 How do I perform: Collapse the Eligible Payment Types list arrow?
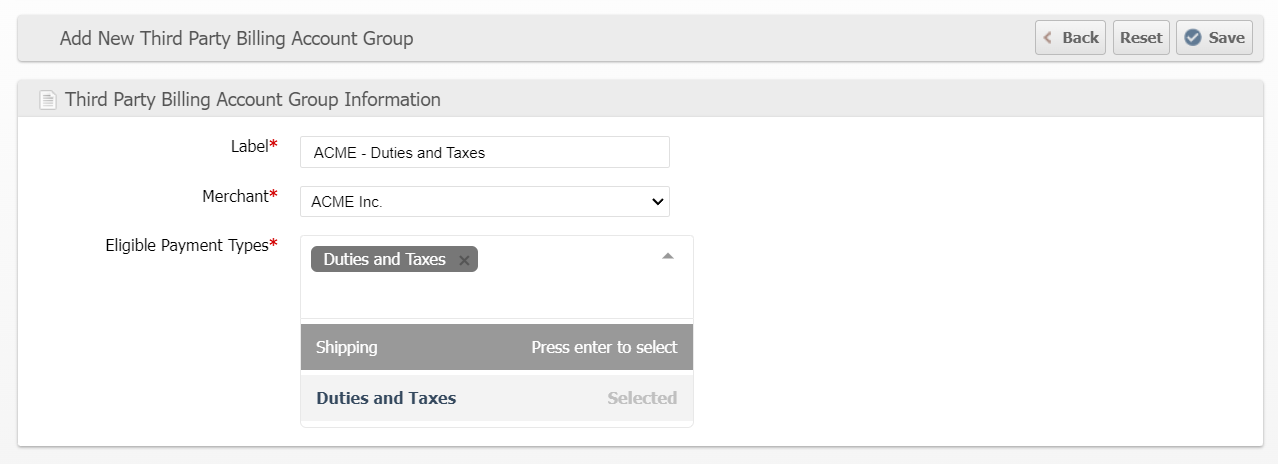click(x=668, y=257)
